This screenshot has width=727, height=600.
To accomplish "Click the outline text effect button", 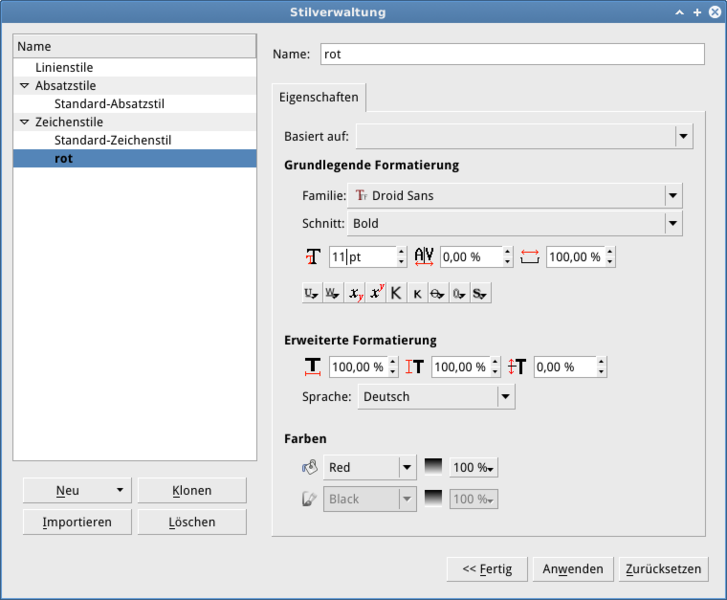I will pos(459,293).
